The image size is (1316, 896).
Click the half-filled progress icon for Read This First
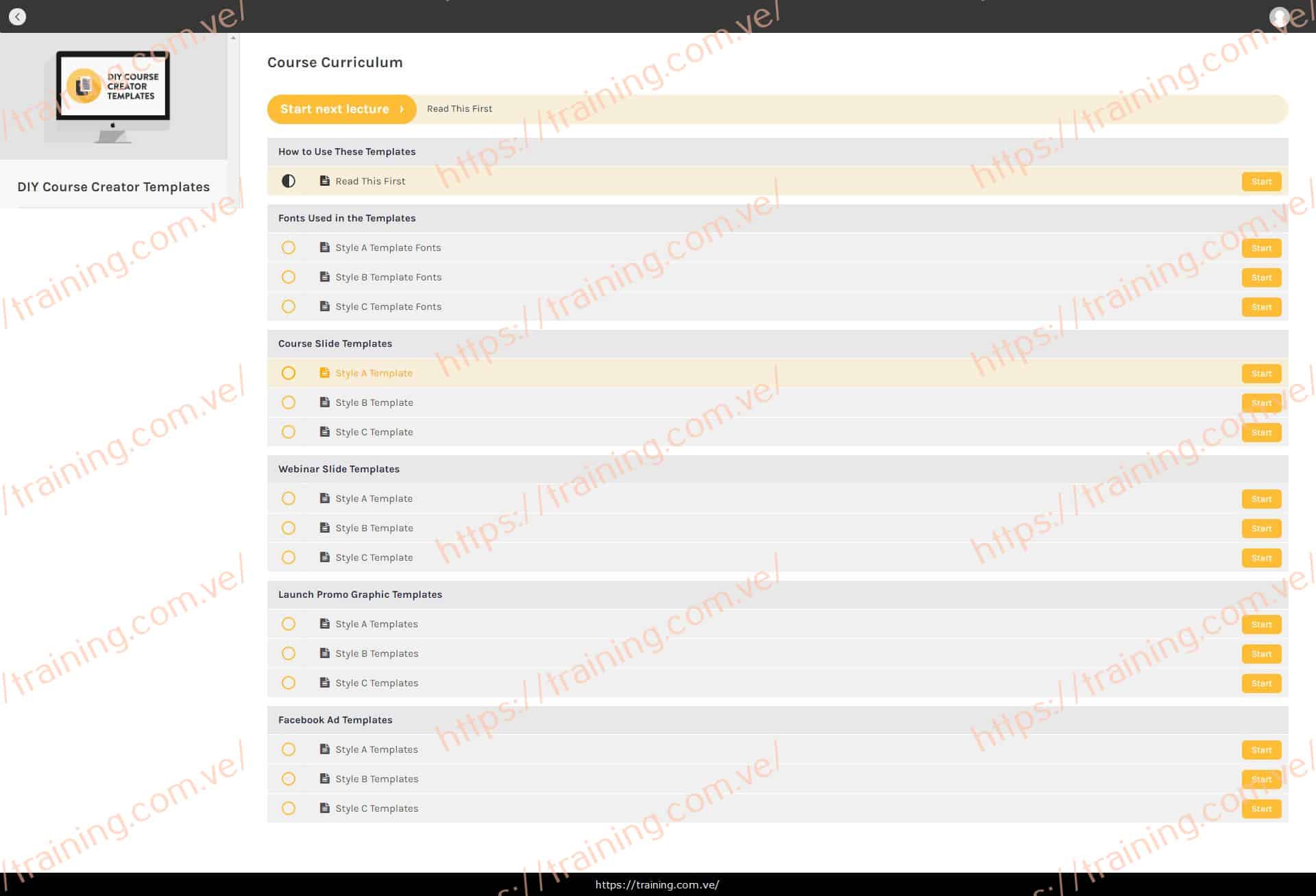point(289,181)
